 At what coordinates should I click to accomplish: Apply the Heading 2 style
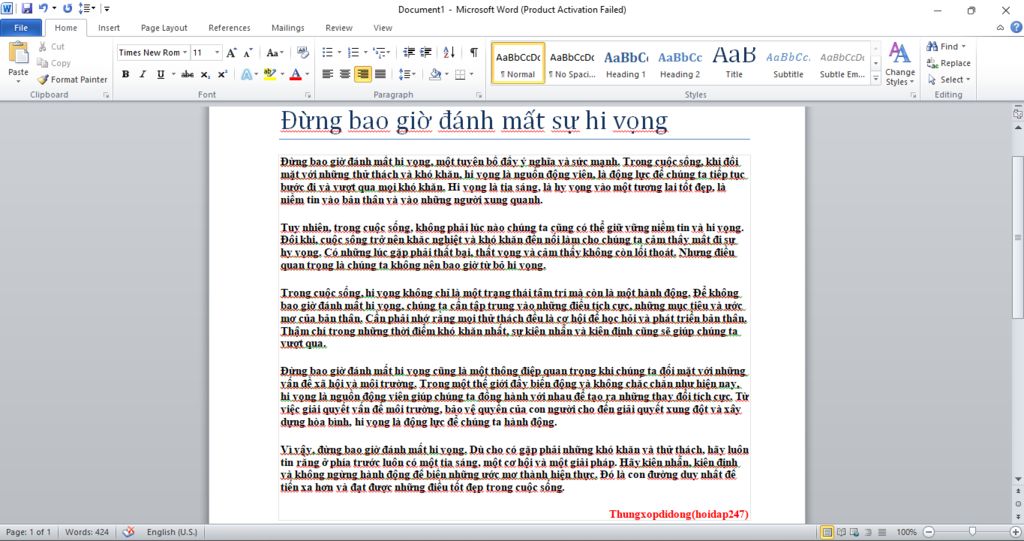pos(680,64)
